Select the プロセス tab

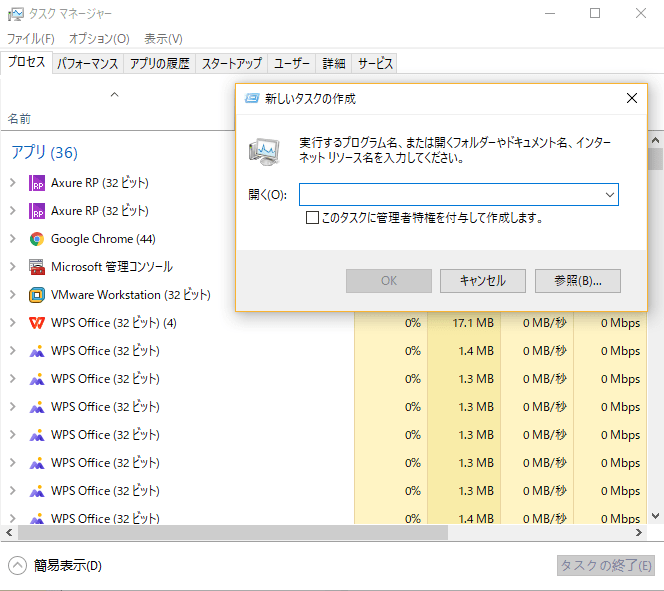pos(26,62)
